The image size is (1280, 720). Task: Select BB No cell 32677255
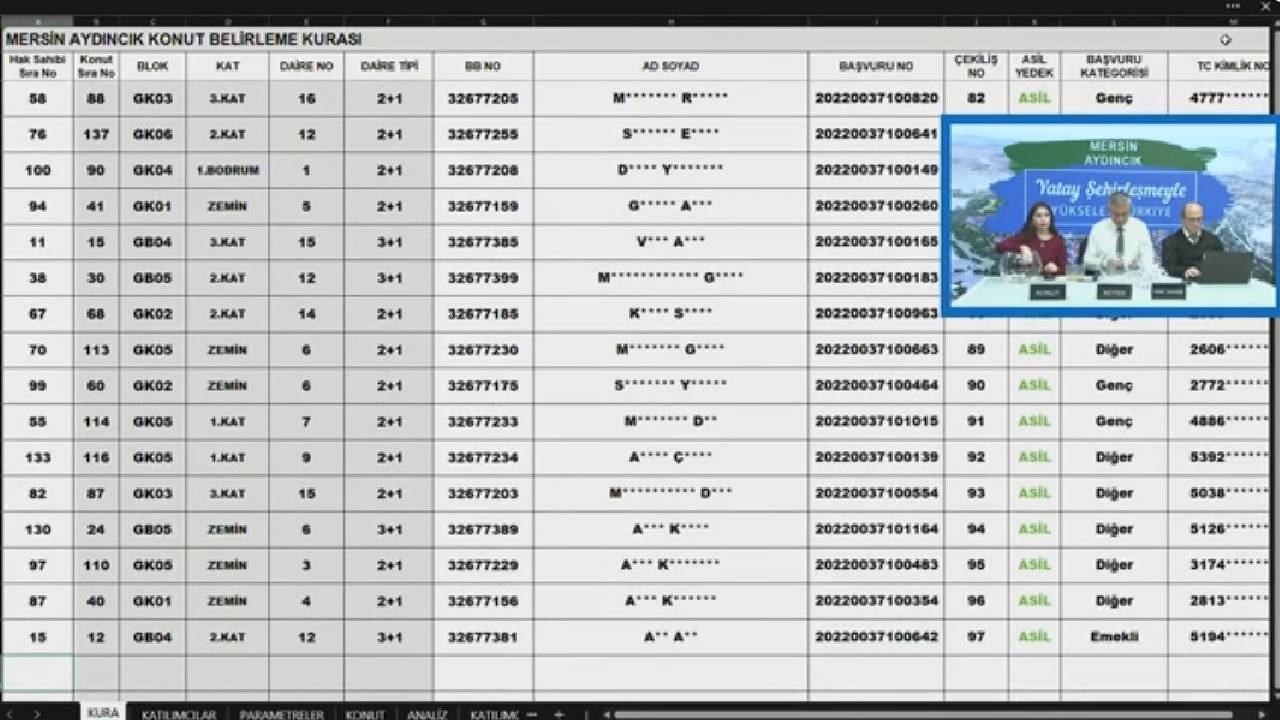483,134
